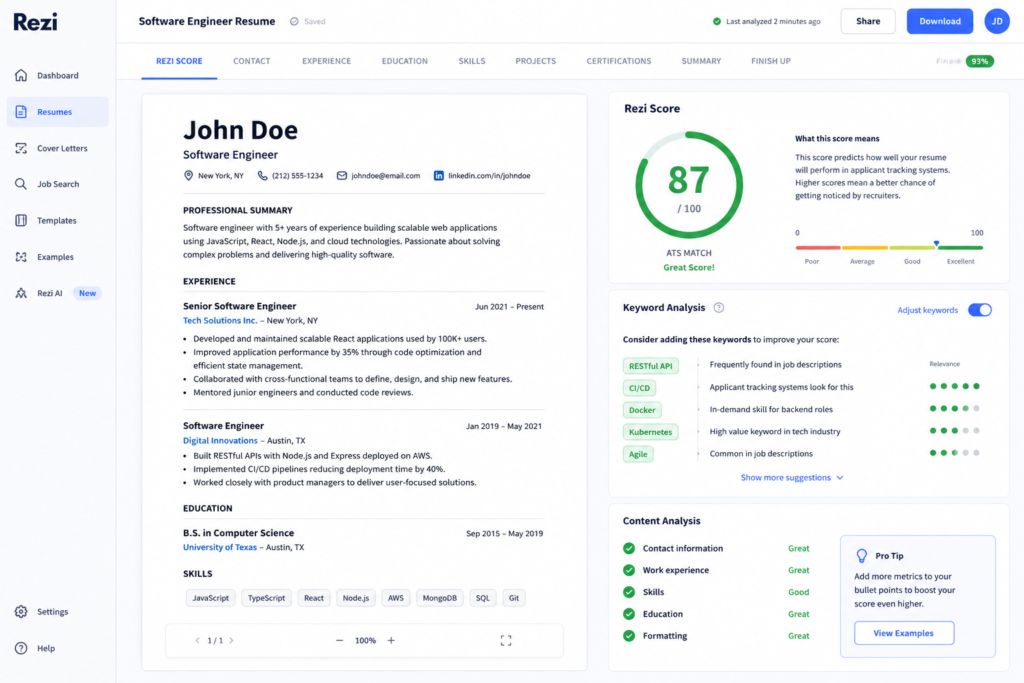
Task: Toggle the Adjust keywords switch
Action: coord(980,310)
